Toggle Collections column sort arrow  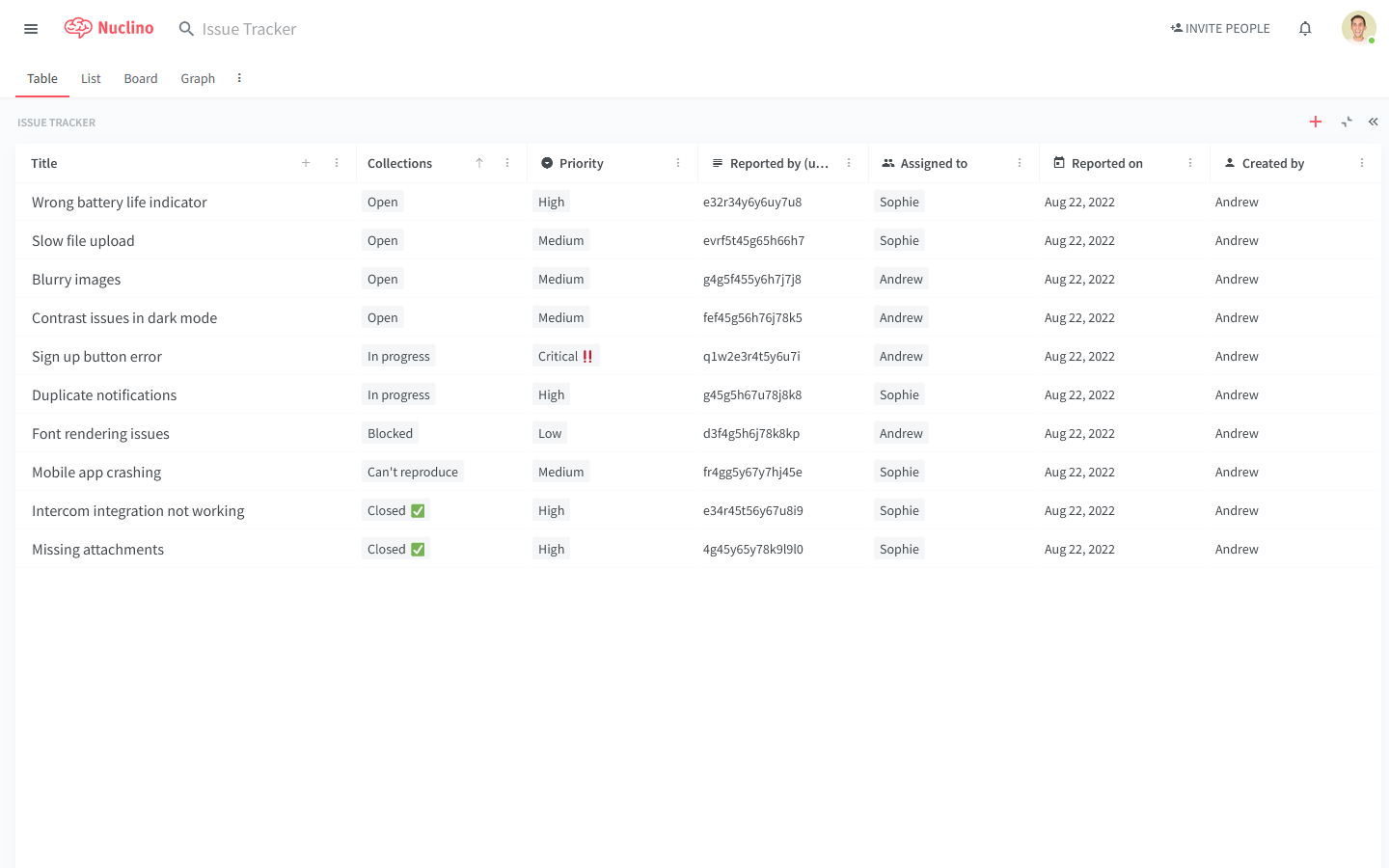(x=479, y=163)
